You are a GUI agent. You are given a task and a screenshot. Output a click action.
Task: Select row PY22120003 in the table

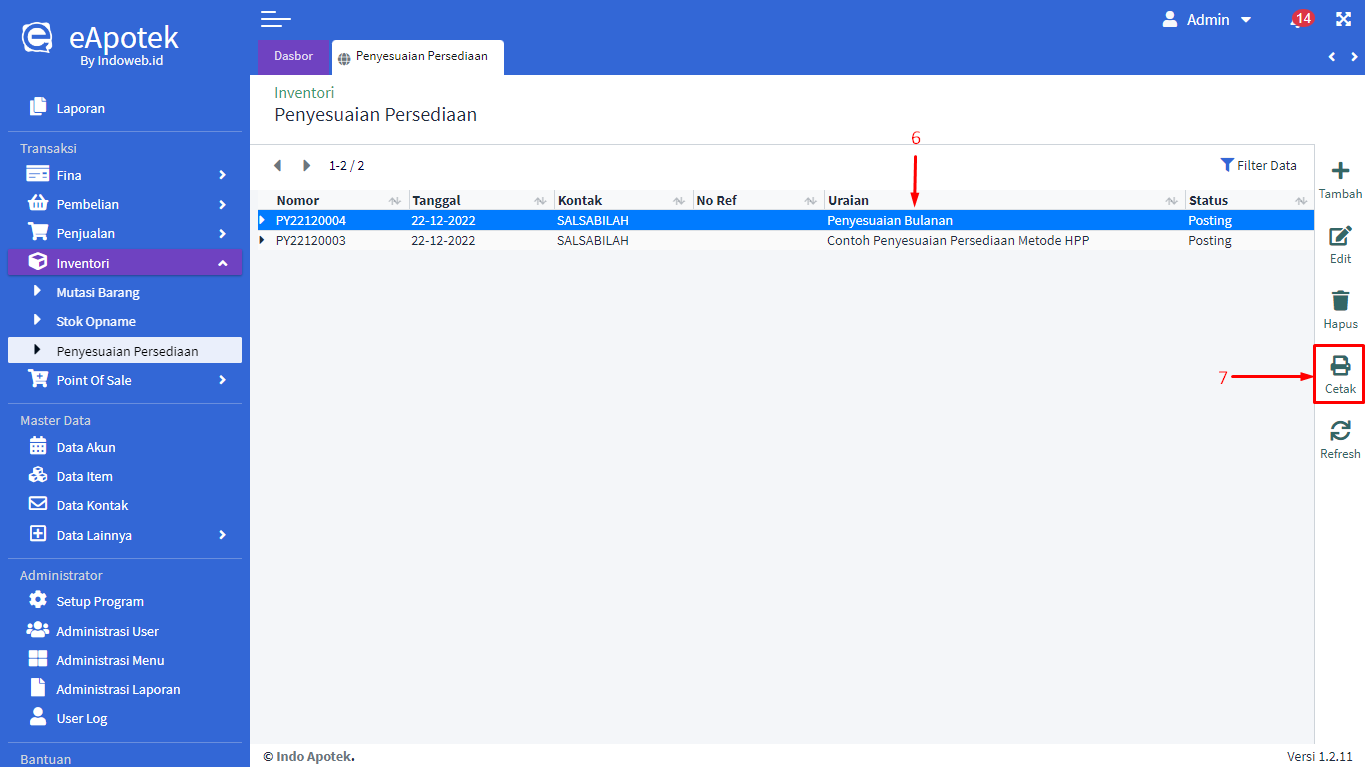[311, 240]
